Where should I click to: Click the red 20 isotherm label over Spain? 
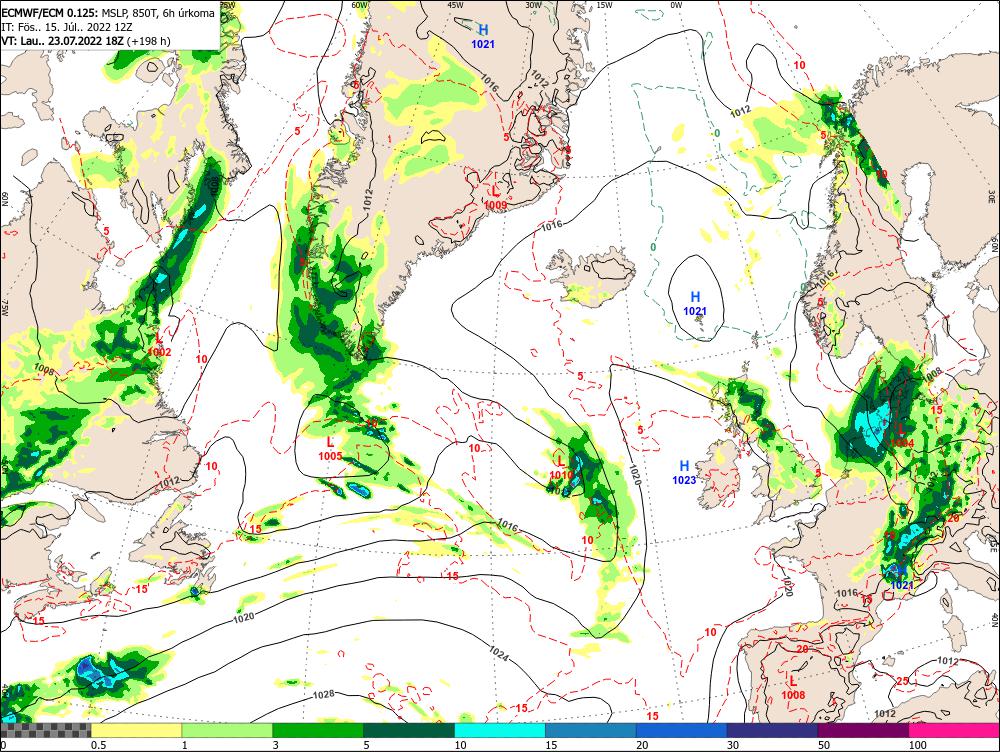point(802,649)
